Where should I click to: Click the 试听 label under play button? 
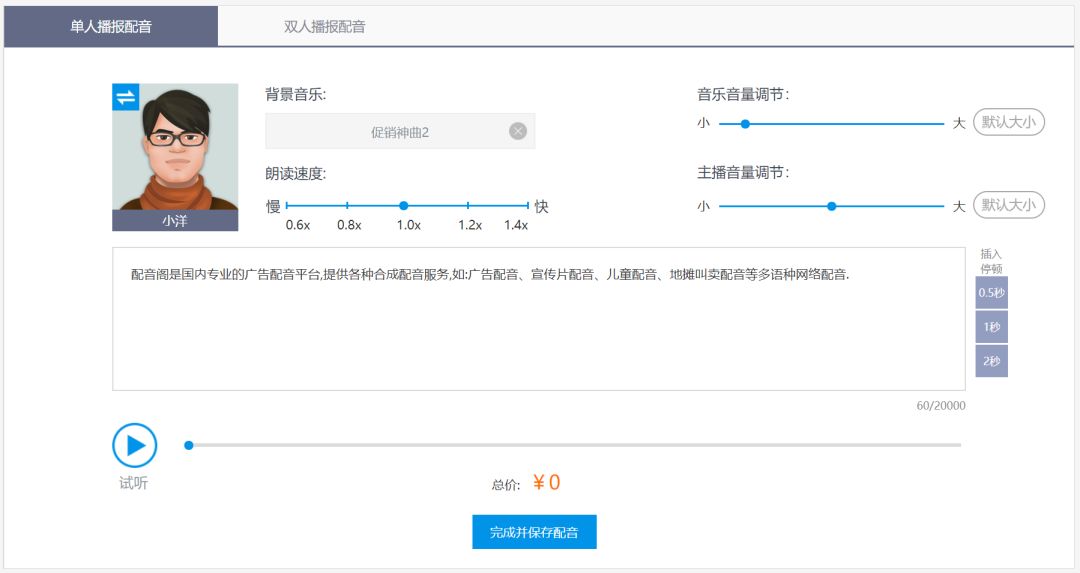point(134,483)
